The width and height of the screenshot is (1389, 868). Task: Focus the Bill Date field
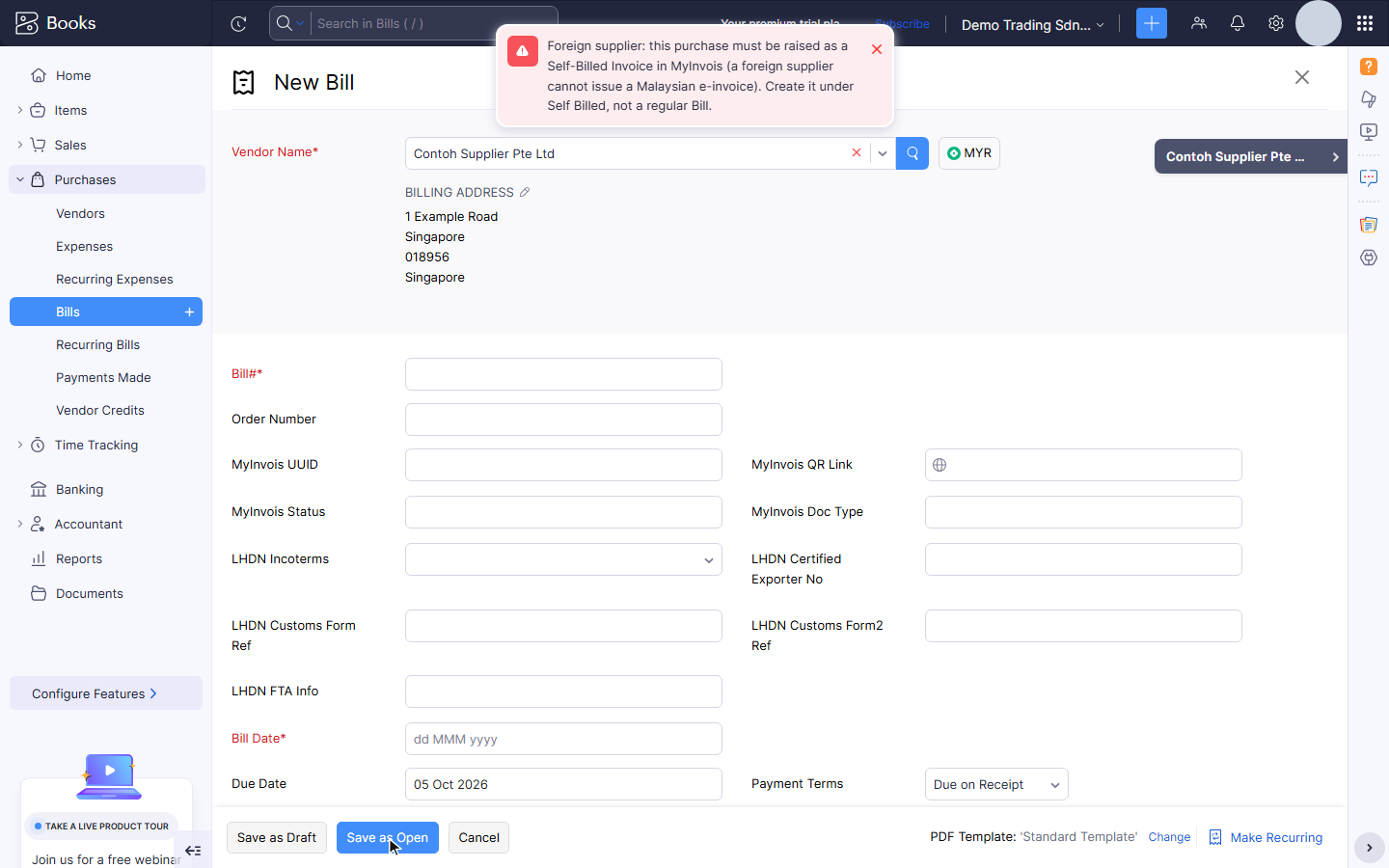coord(563,739)
